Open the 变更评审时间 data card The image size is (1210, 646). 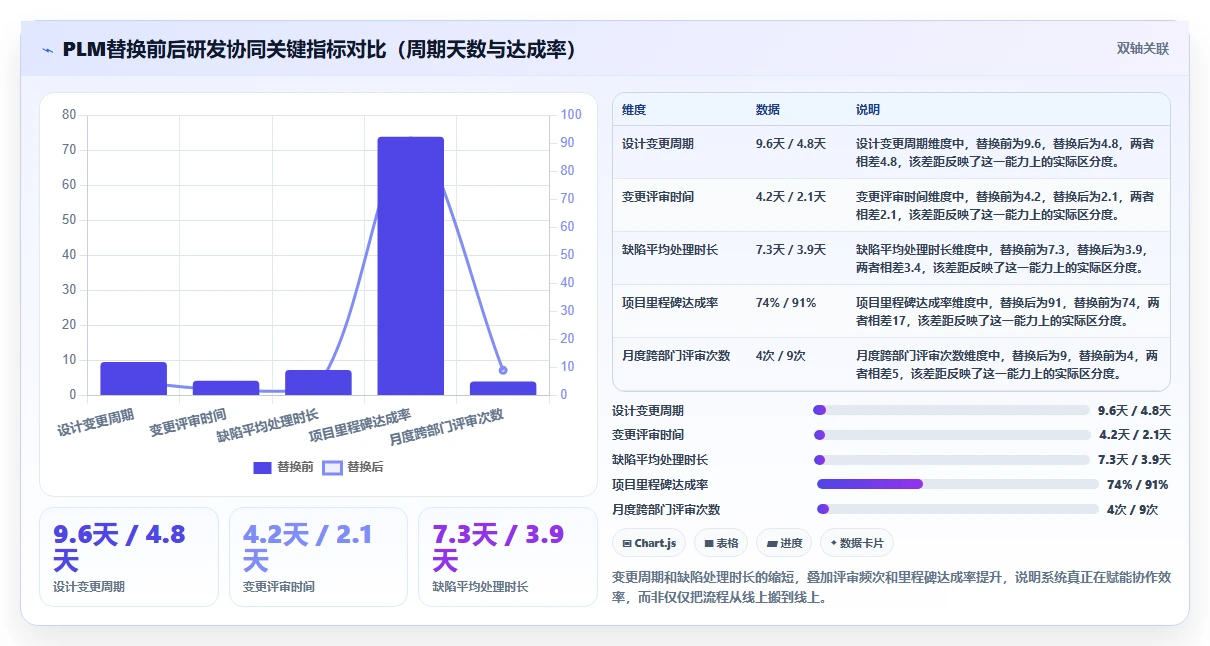point(318,557)
